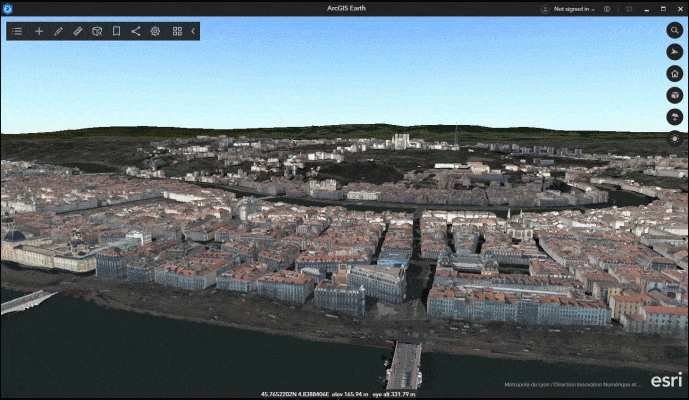This screenshot has width=689, height=400.
Task: Click the Add Data plus icon
Action: pos(39,31)
